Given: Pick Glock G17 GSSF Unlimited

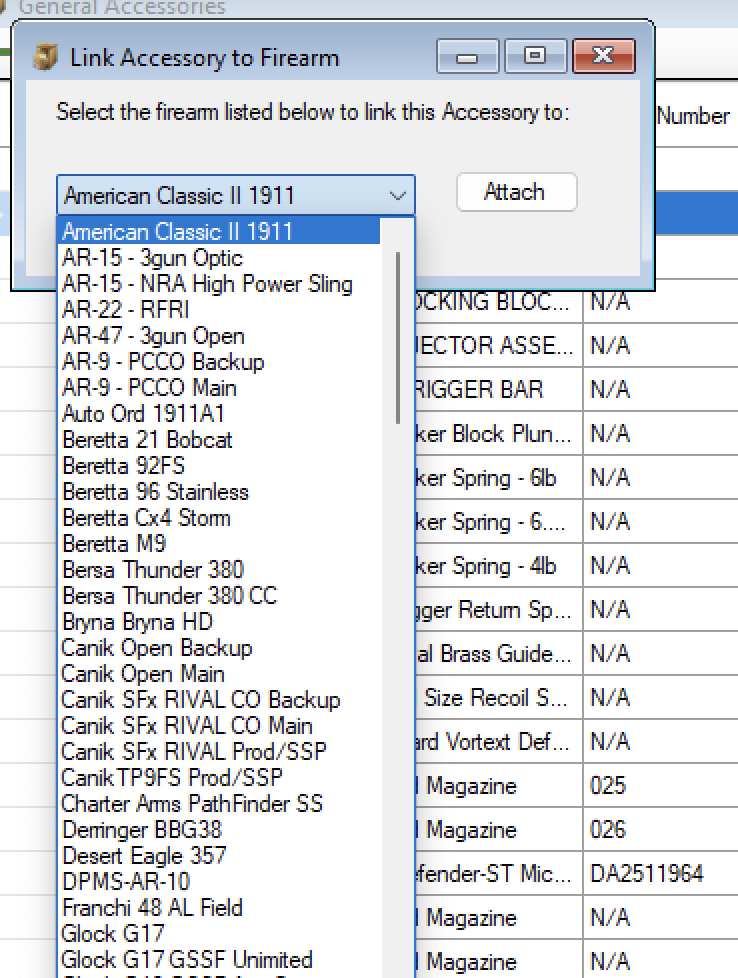Looking at the screenshot, I should tap(219, 959).
